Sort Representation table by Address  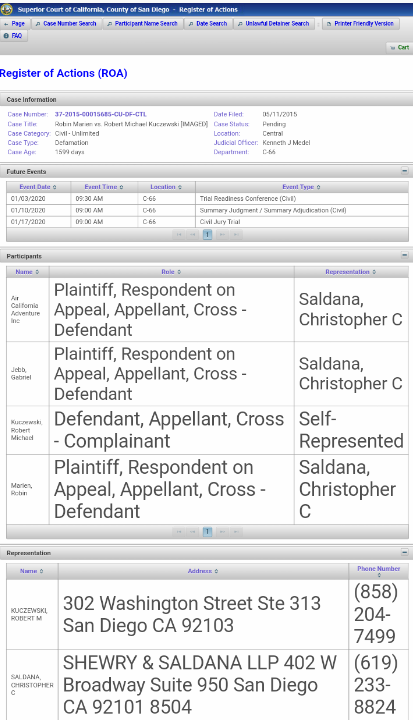[x=203, y=571]
